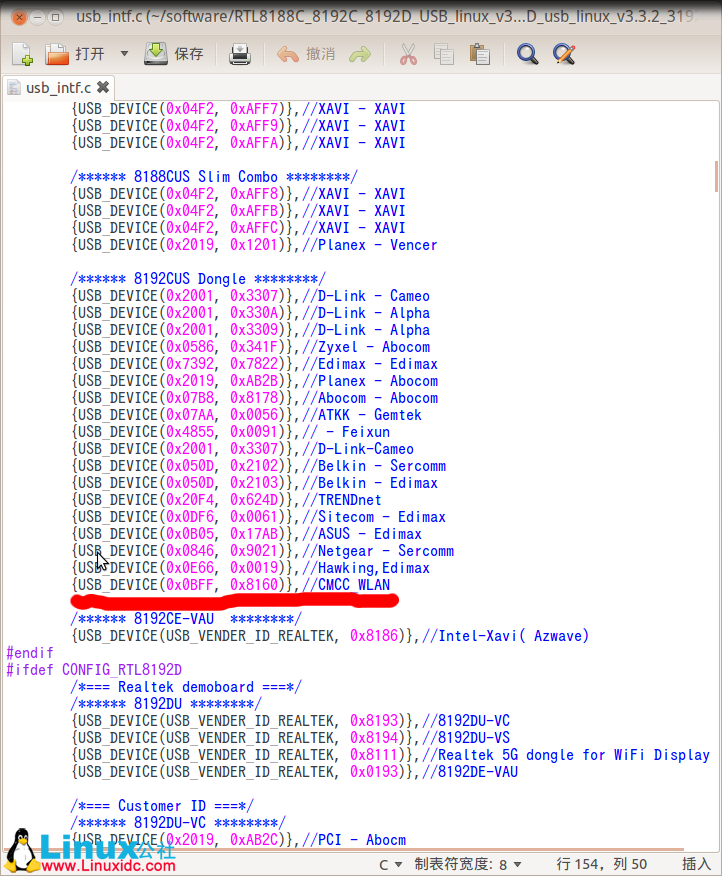Save the file with 保存 button

click(174, 54)
